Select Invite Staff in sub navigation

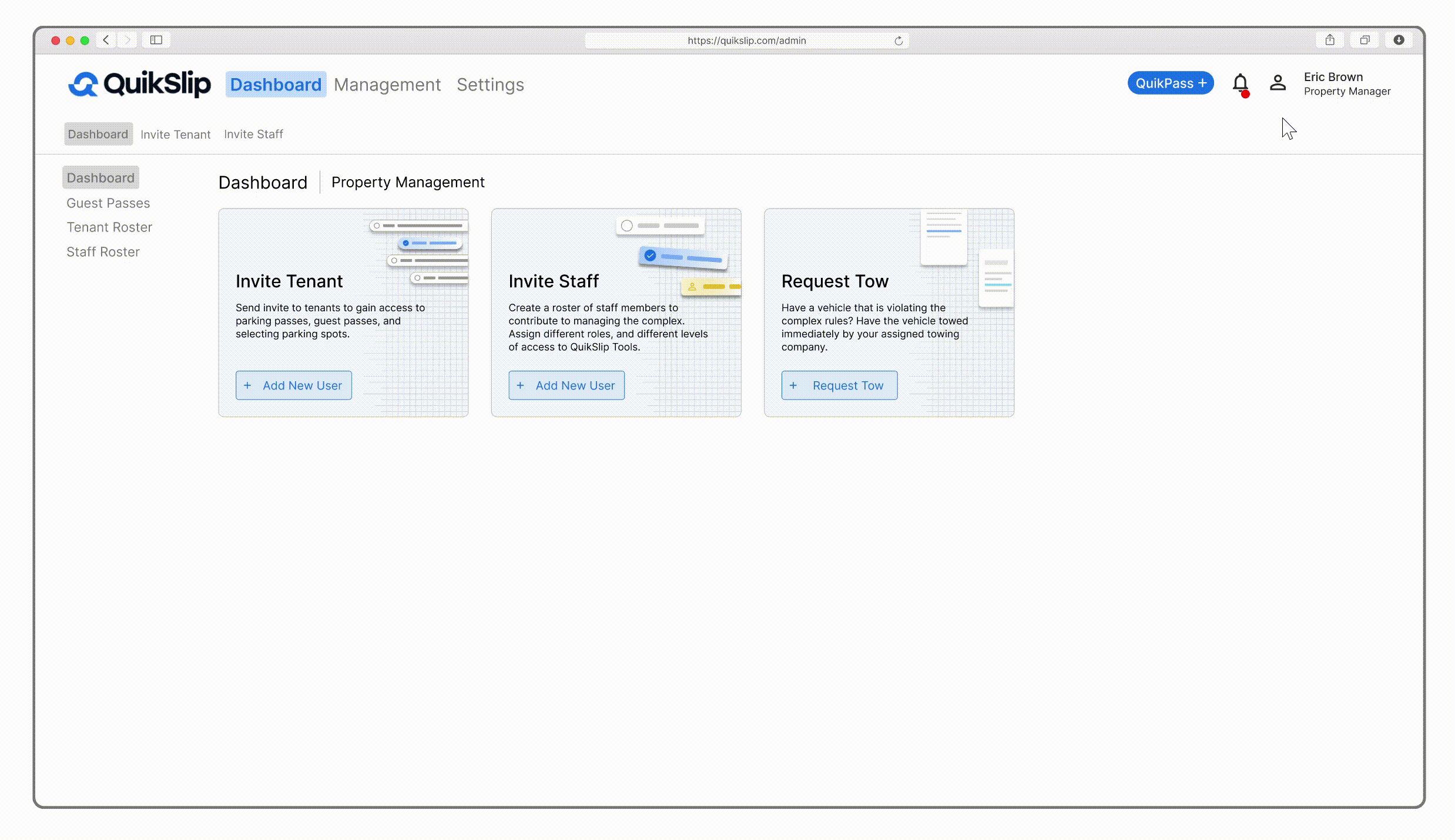253,134
